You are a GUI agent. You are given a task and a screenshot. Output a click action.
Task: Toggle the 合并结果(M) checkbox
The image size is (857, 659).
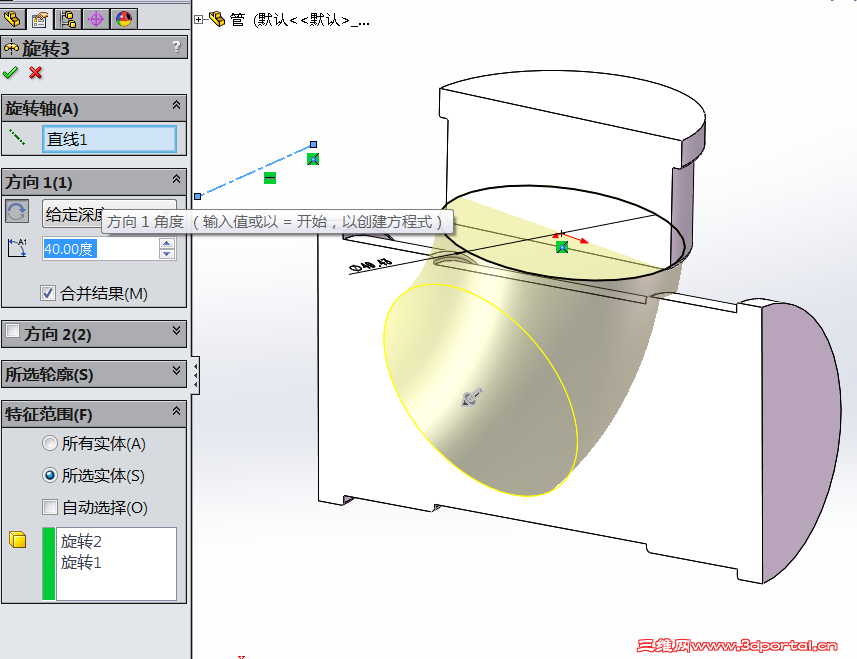point(48,293)
